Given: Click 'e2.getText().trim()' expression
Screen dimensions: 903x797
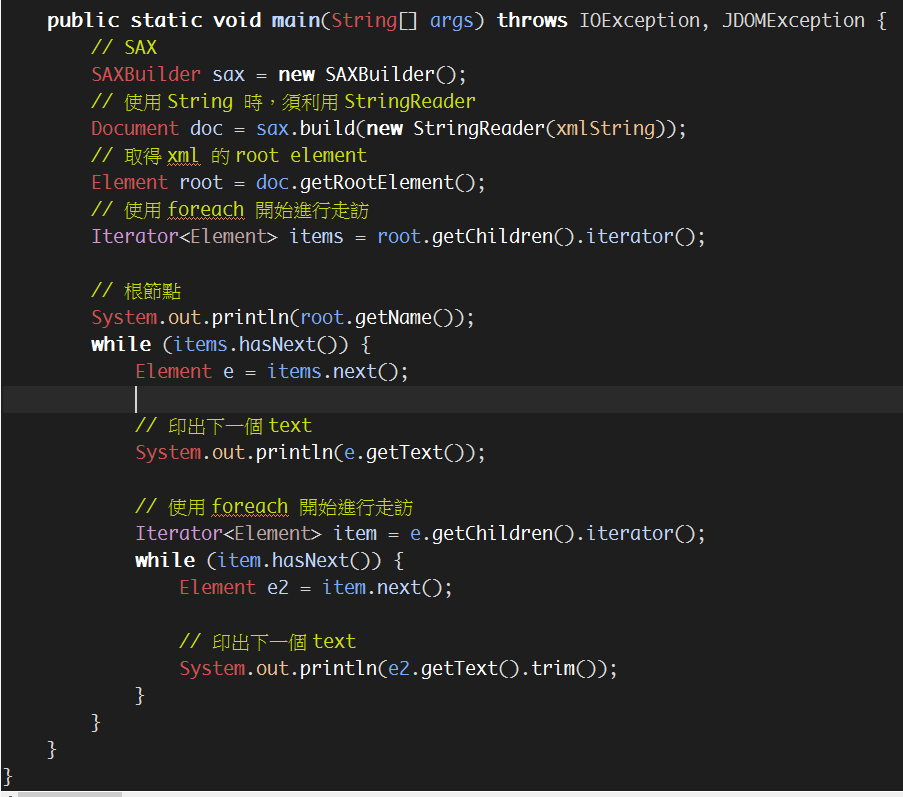Looking at the screenshot, I should click(x=492, y=669).
